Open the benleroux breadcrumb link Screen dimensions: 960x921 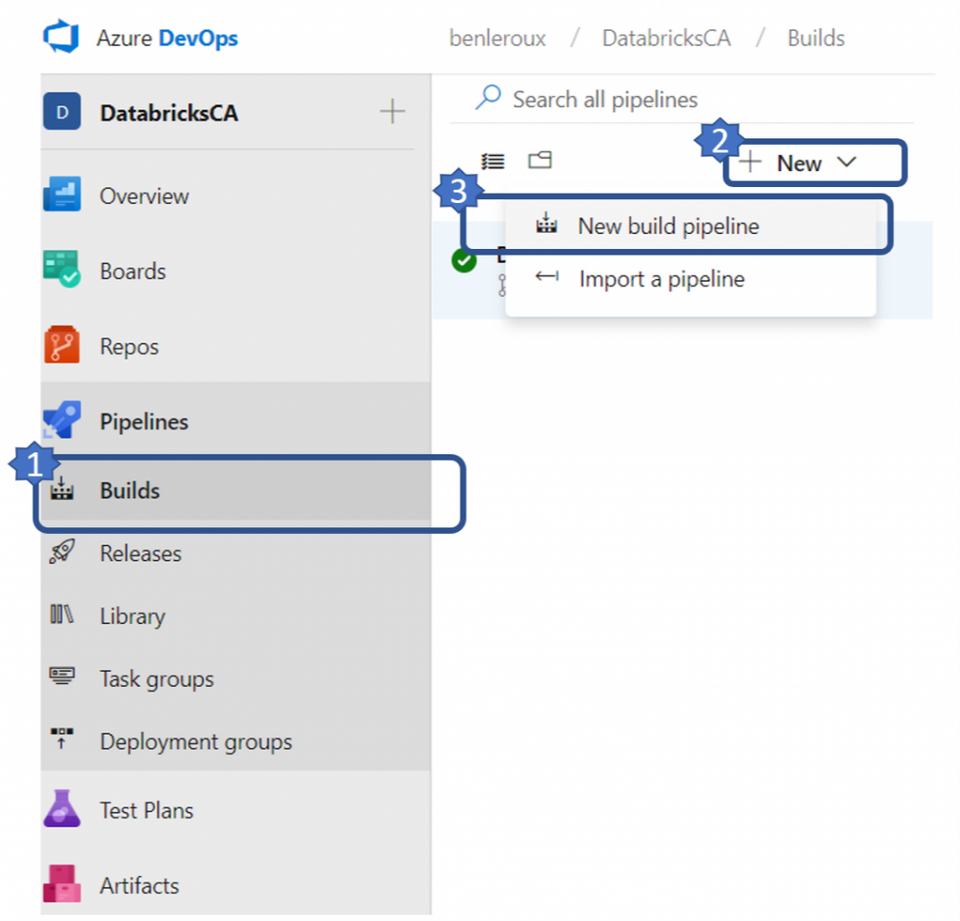[497, 38]
